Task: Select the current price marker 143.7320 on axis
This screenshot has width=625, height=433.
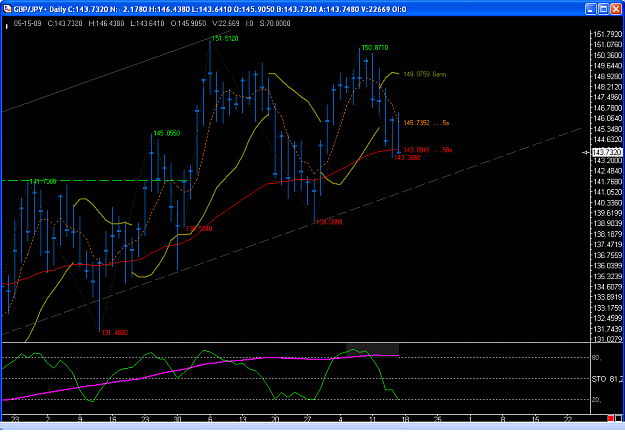Action: click(x=607, y=152)
